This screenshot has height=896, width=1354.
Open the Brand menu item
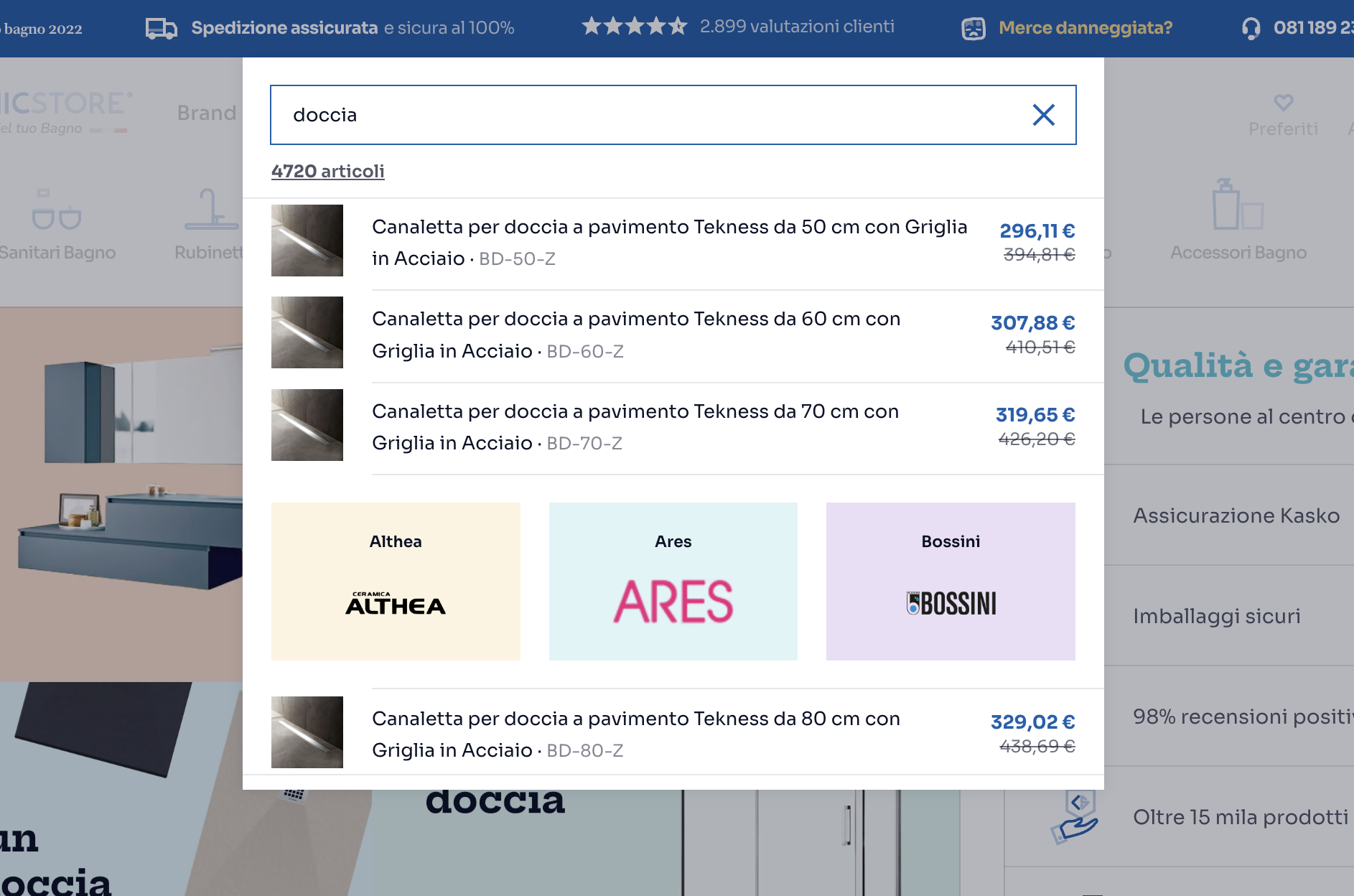pyautogui.click(x=207, y=113)
